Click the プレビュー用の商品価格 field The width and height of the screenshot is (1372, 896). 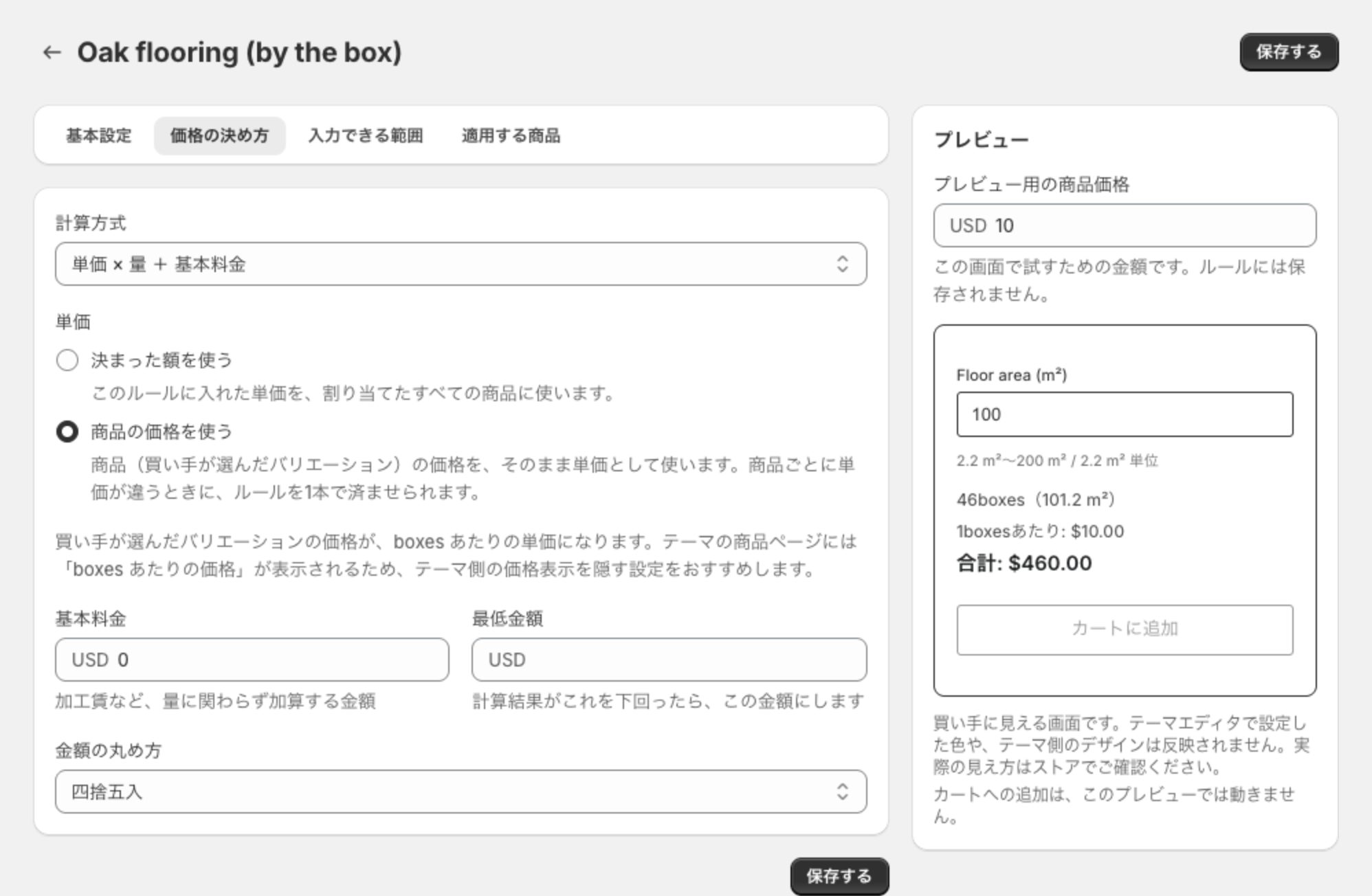[x=1125, y=225]
